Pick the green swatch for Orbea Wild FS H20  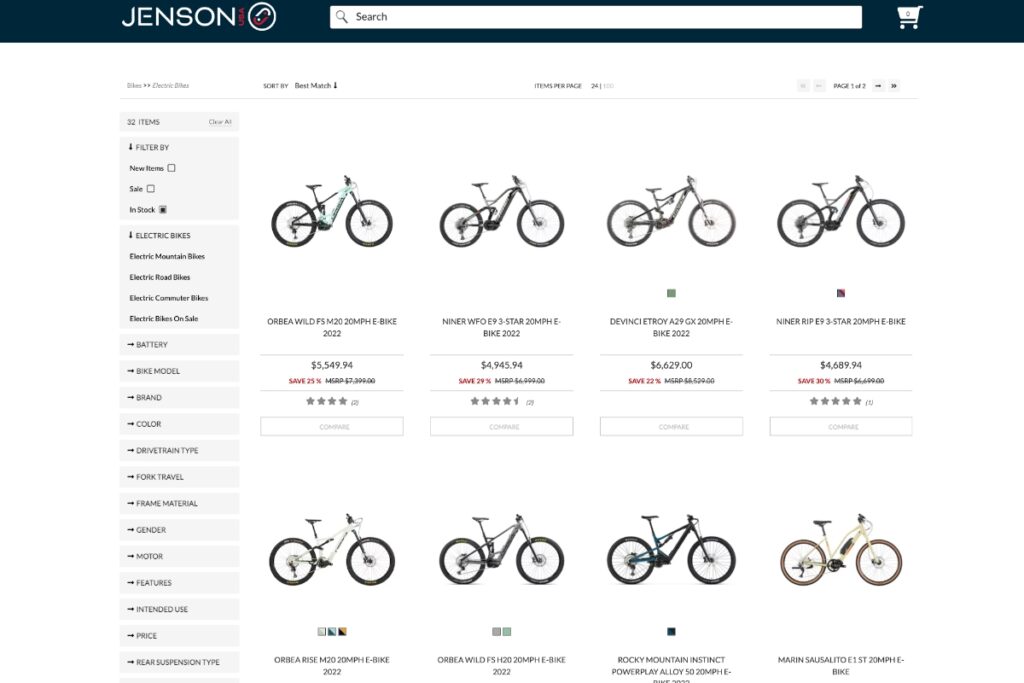(x=507, y=631)
